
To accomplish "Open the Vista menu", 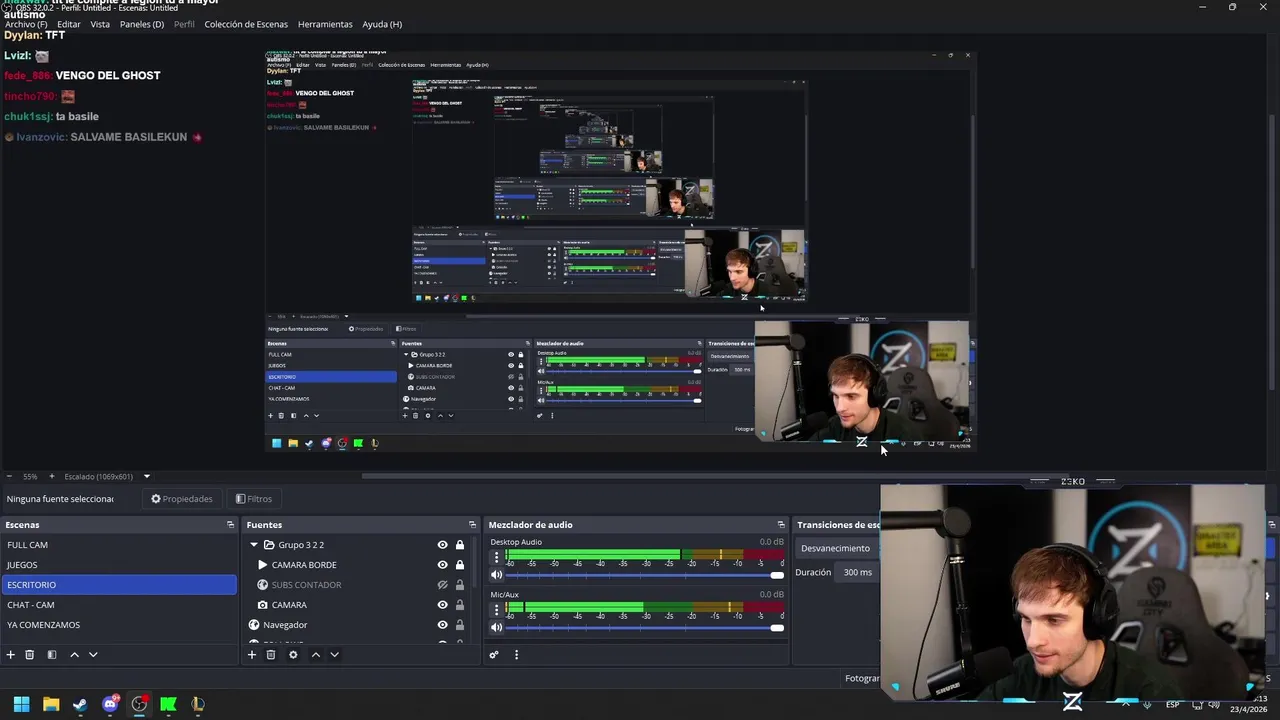I will [x=100, y=24].
